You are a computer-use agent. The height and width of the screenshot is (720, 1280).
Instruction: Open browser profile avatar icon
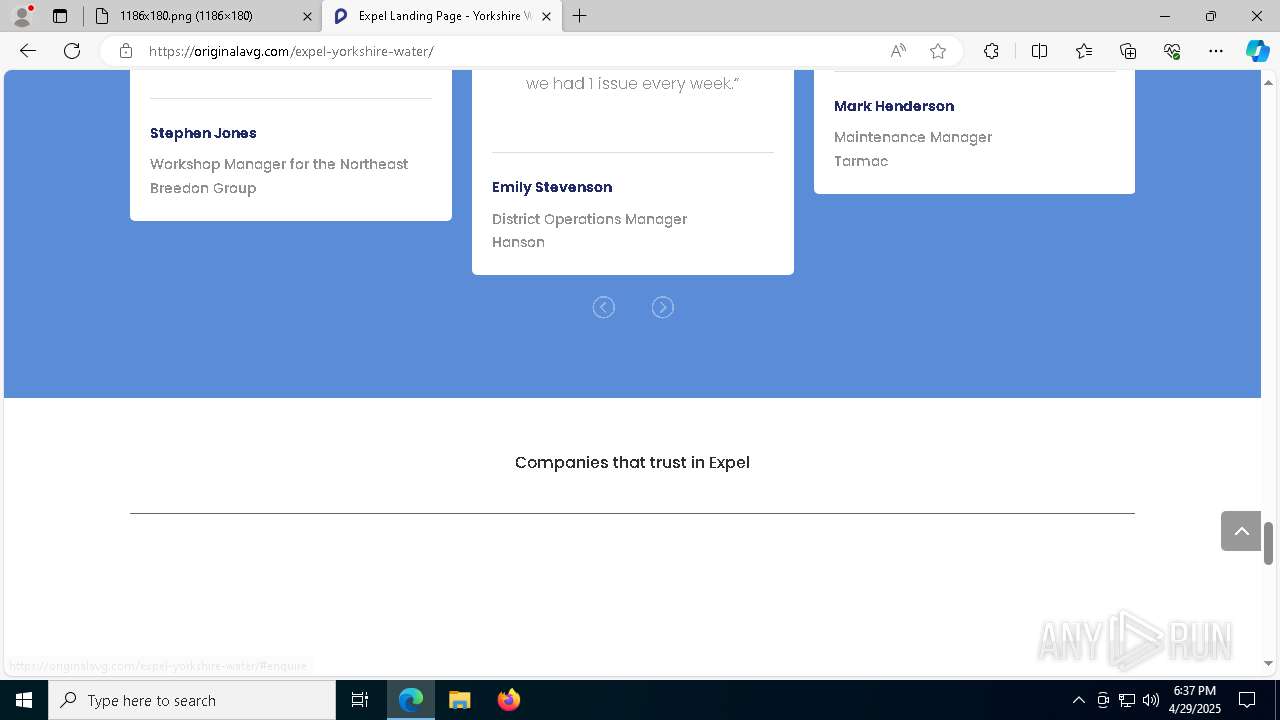[22, 15]
